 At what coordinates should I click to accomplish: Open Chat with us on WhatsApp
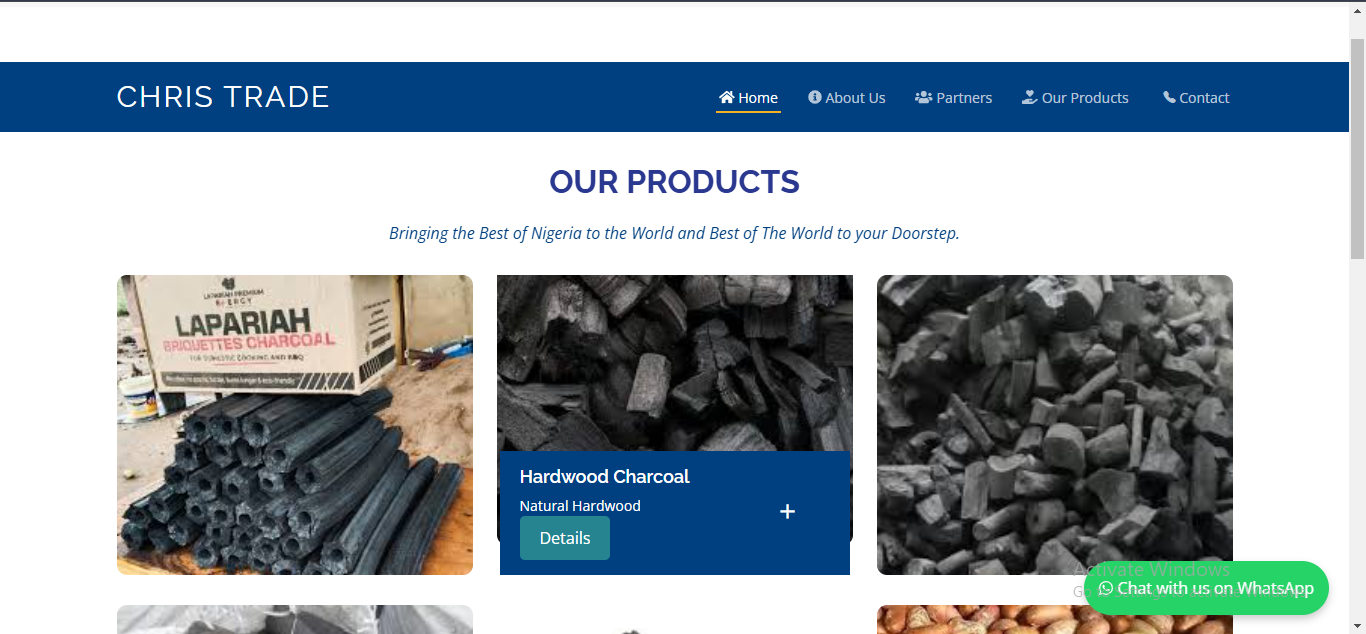coord(1206,588)
